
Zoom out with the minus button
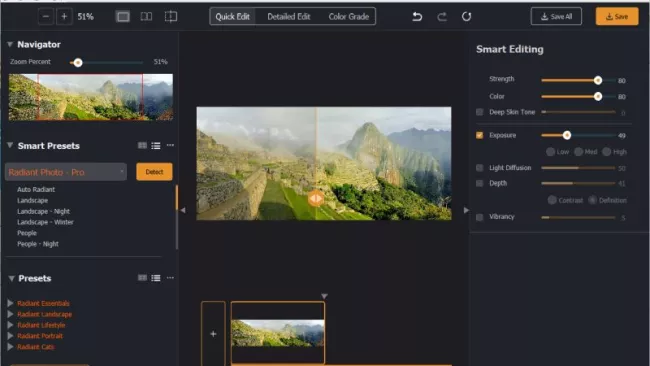46,17
